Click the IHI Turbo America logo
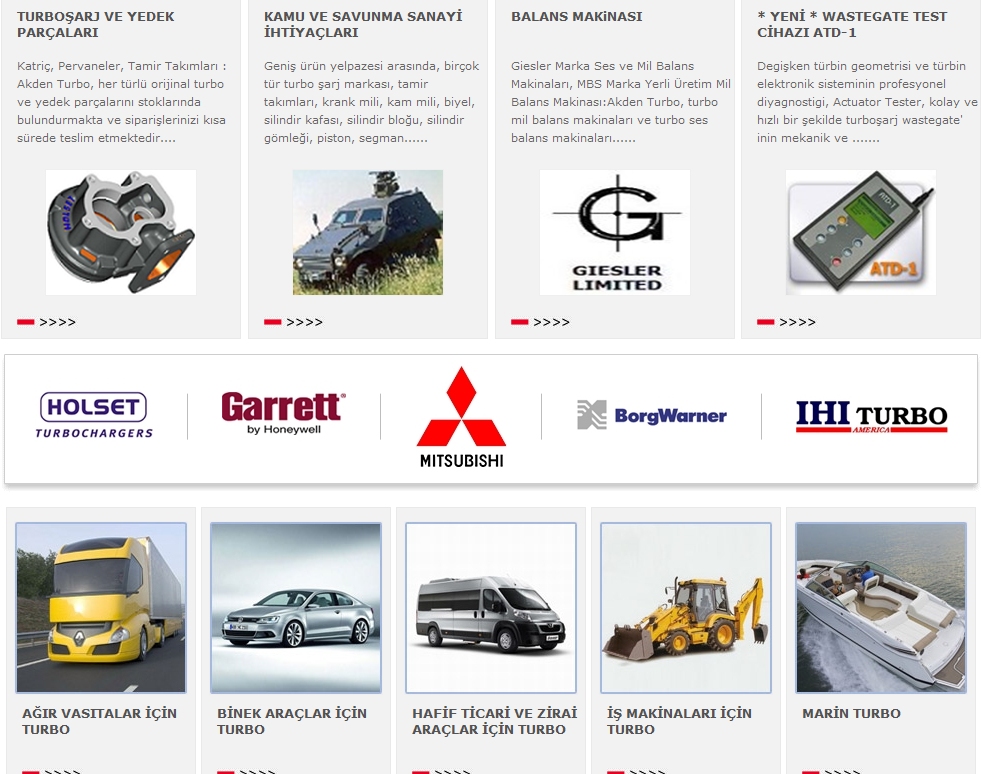The image size is (981, 774). tap(872, 417)
